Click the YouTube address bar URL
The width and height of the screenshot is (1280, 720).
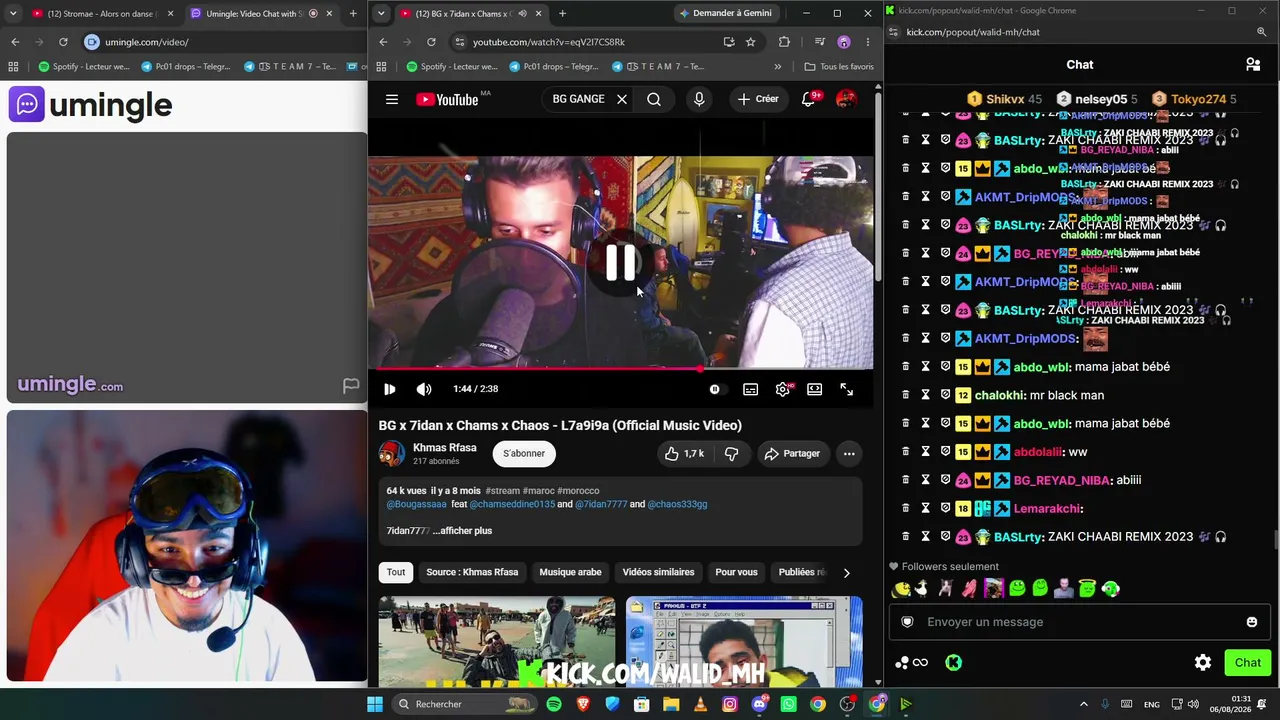[x=548, y=42]
